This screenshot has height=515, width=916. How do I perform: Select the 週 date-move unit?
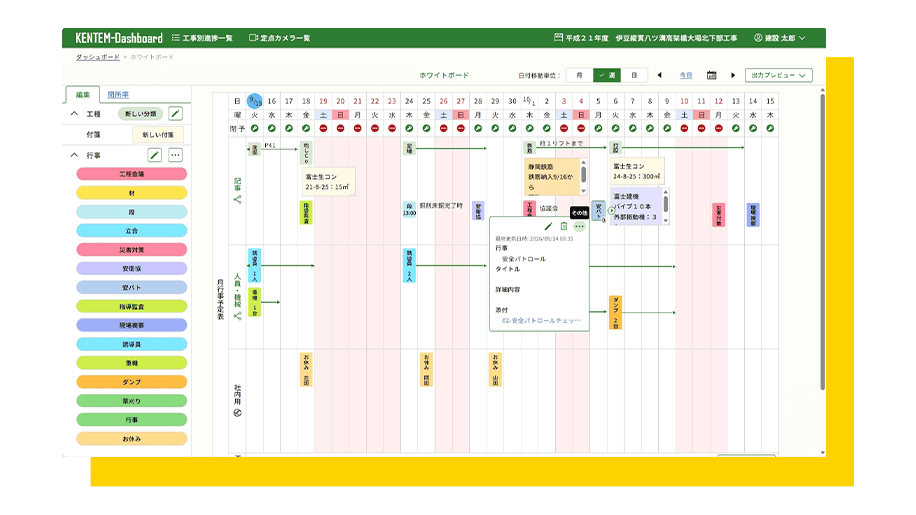tap(606, 75)
